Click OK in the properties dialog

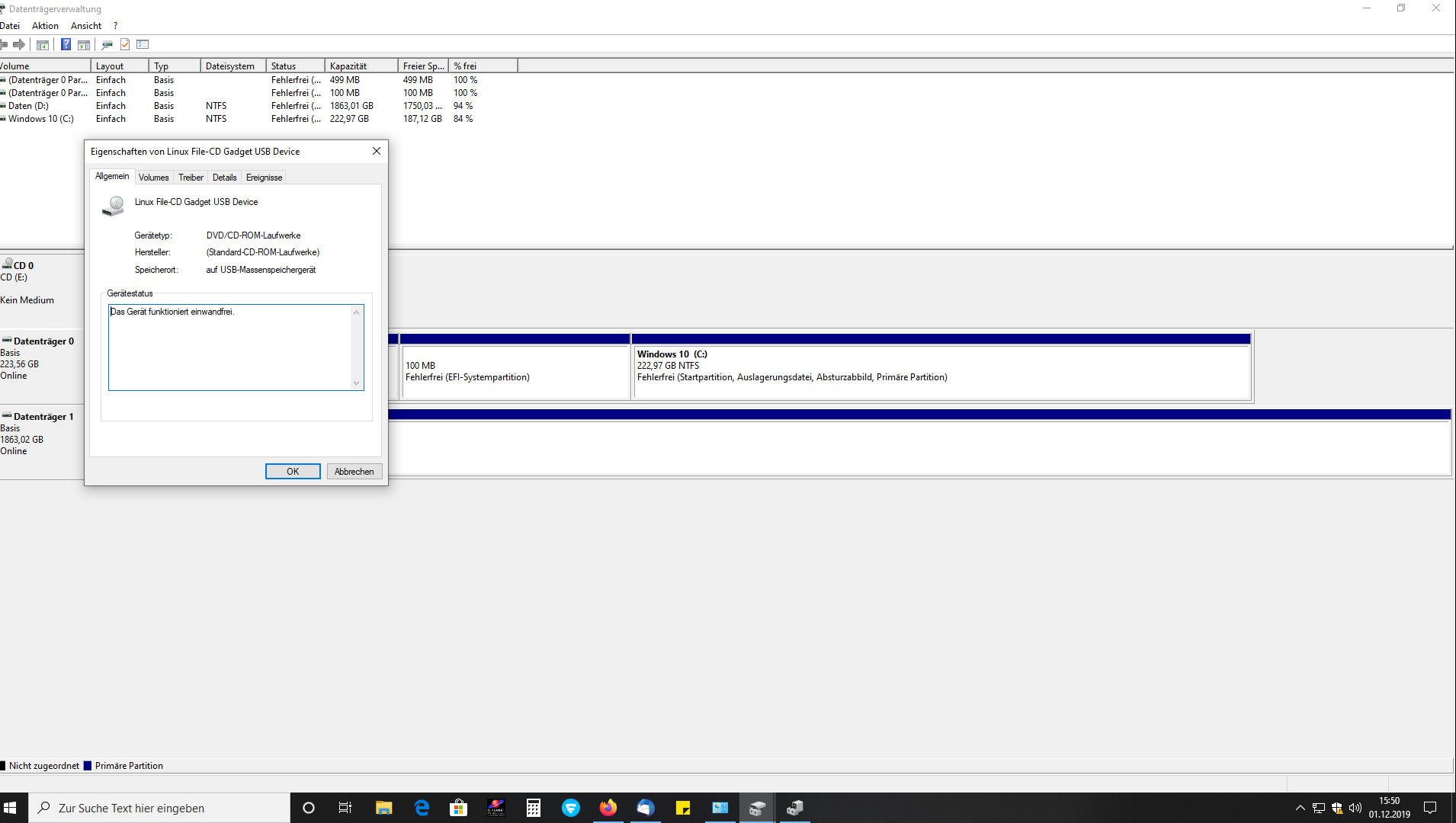[293, 472]
